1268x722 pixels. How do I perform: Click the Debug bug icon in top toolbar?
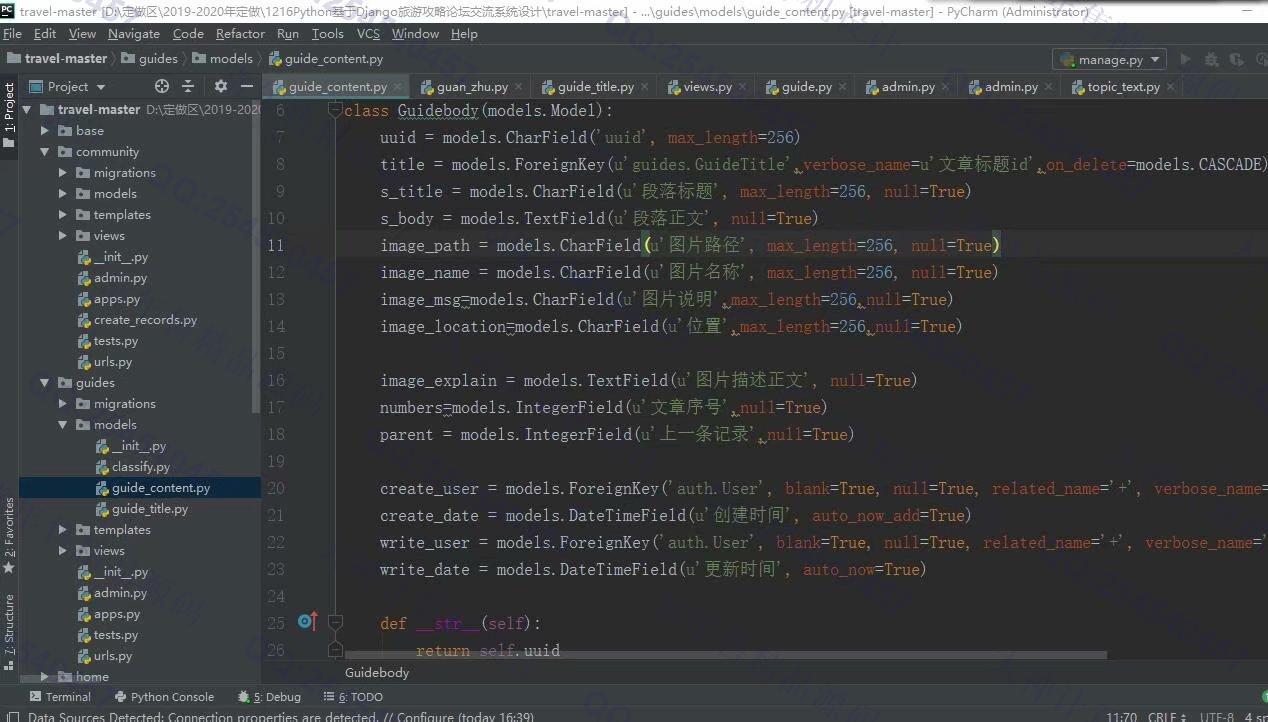(x=1212, y=59)
